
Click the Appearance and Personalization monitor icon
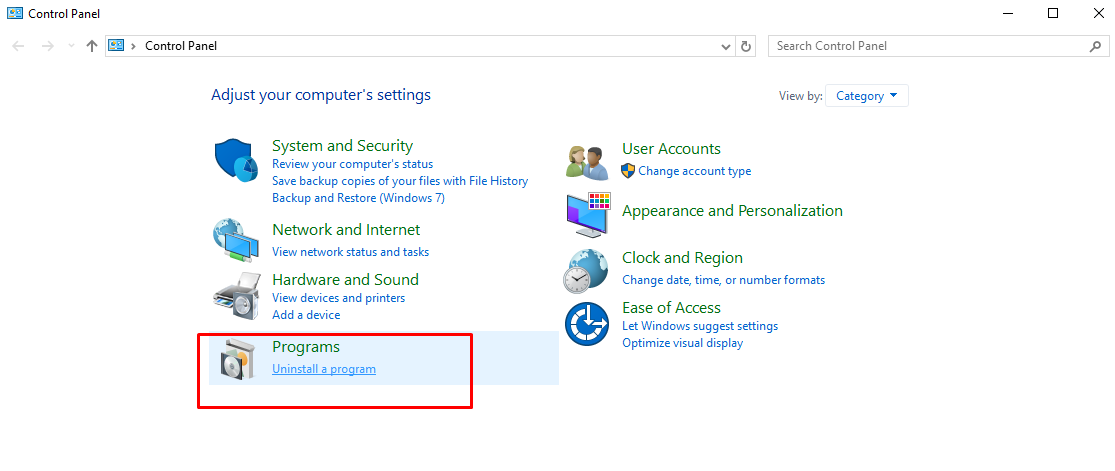[587, 214]
